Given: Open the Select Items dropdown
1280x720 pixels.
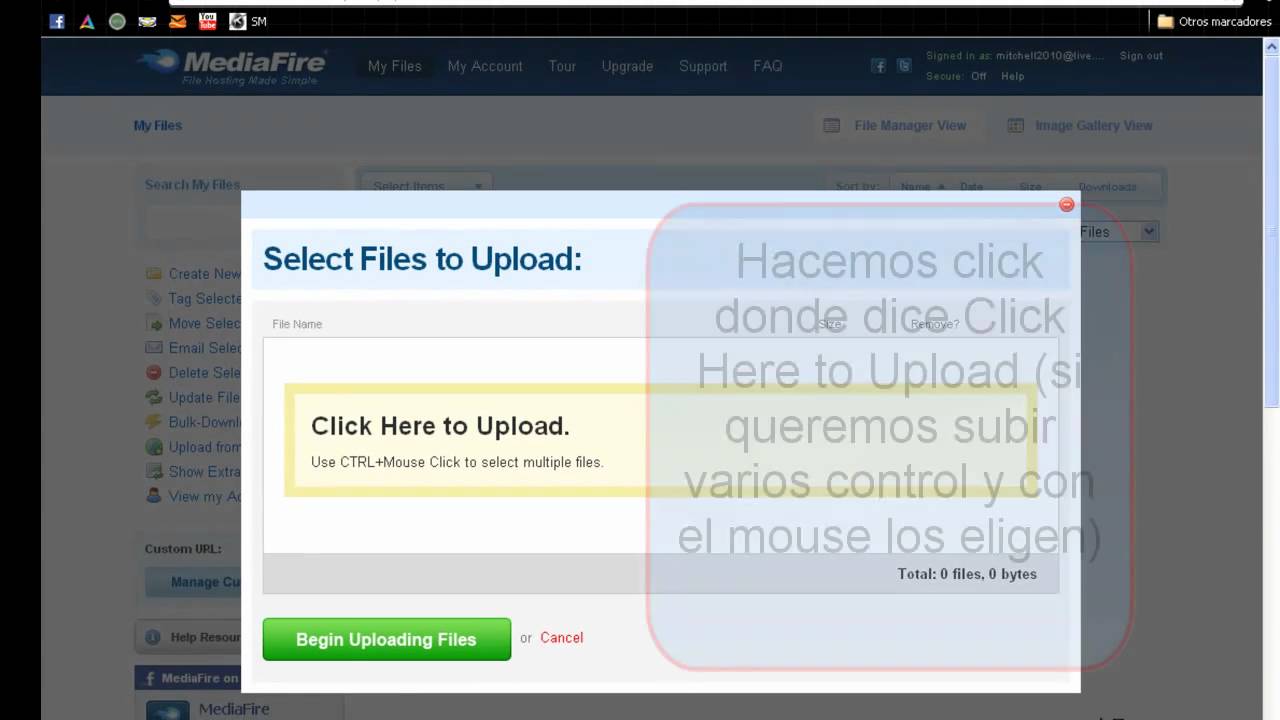Looking at the screenshot, I should click(x=427, y=186).
